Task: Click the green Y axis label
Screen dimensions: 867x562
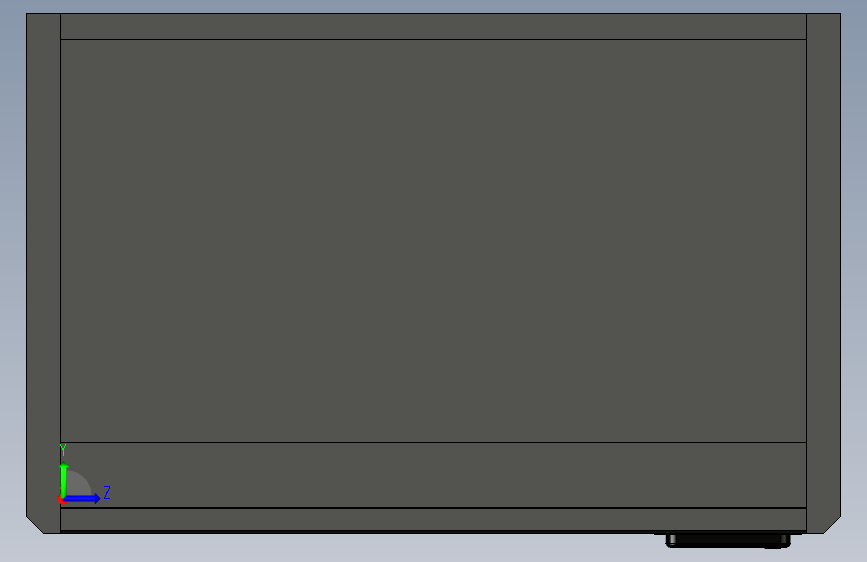Action: click(63, 450)
